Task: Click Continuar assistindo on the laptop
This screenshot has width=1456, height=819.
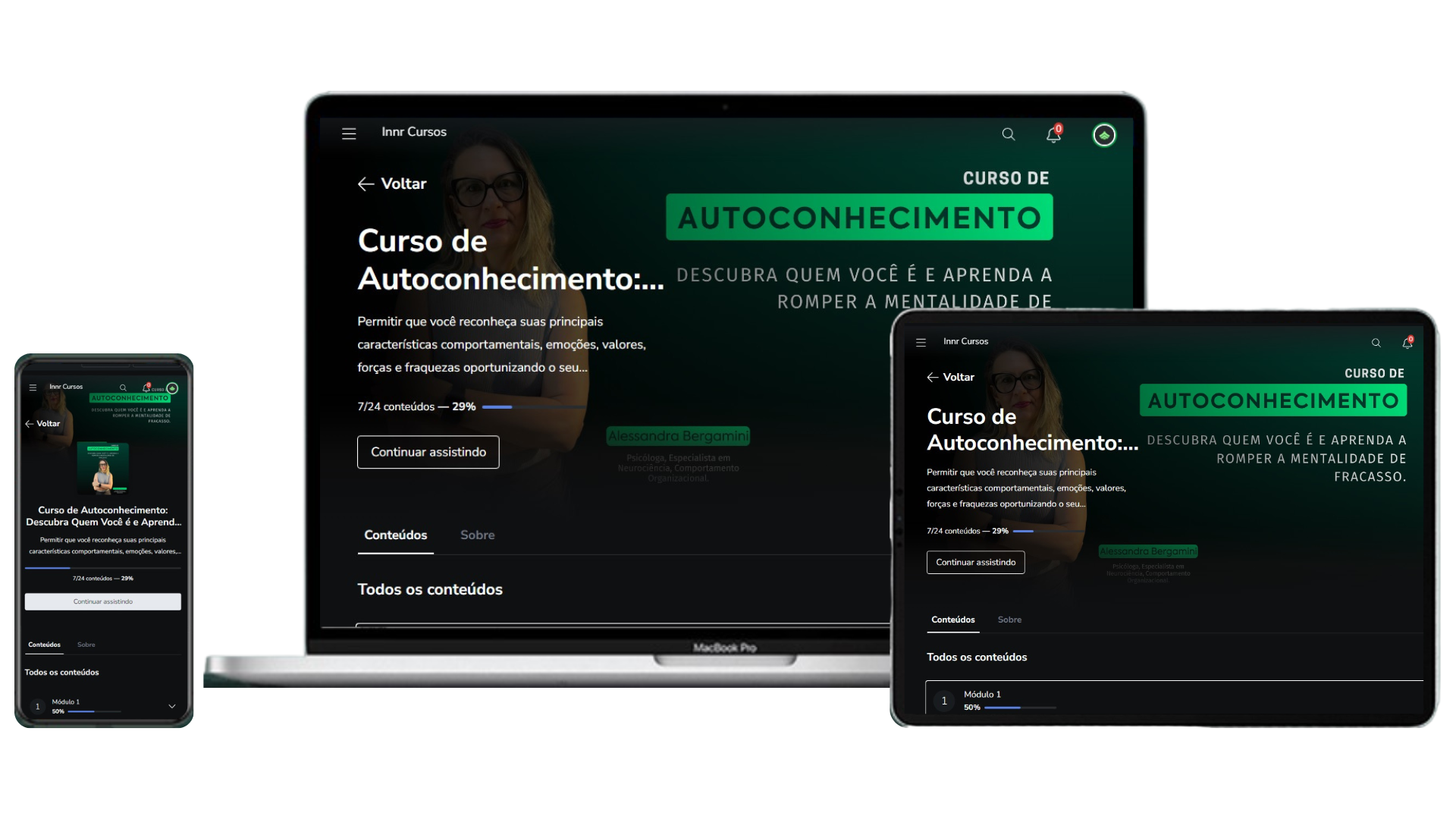Action: click(428, 451)
